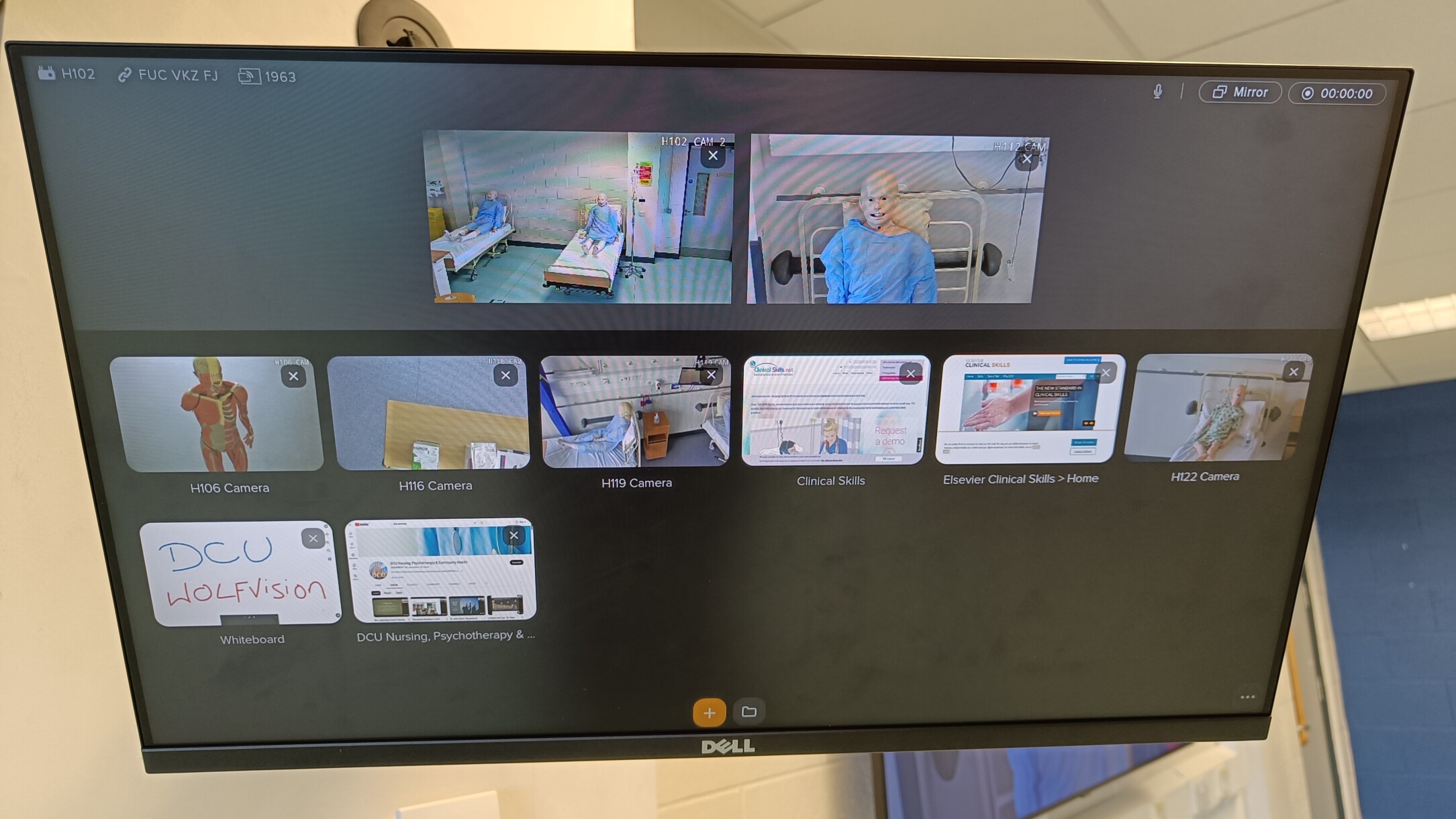1456x819 pixels.
Task: Click the add new source button
Action: tap(710, 712)
